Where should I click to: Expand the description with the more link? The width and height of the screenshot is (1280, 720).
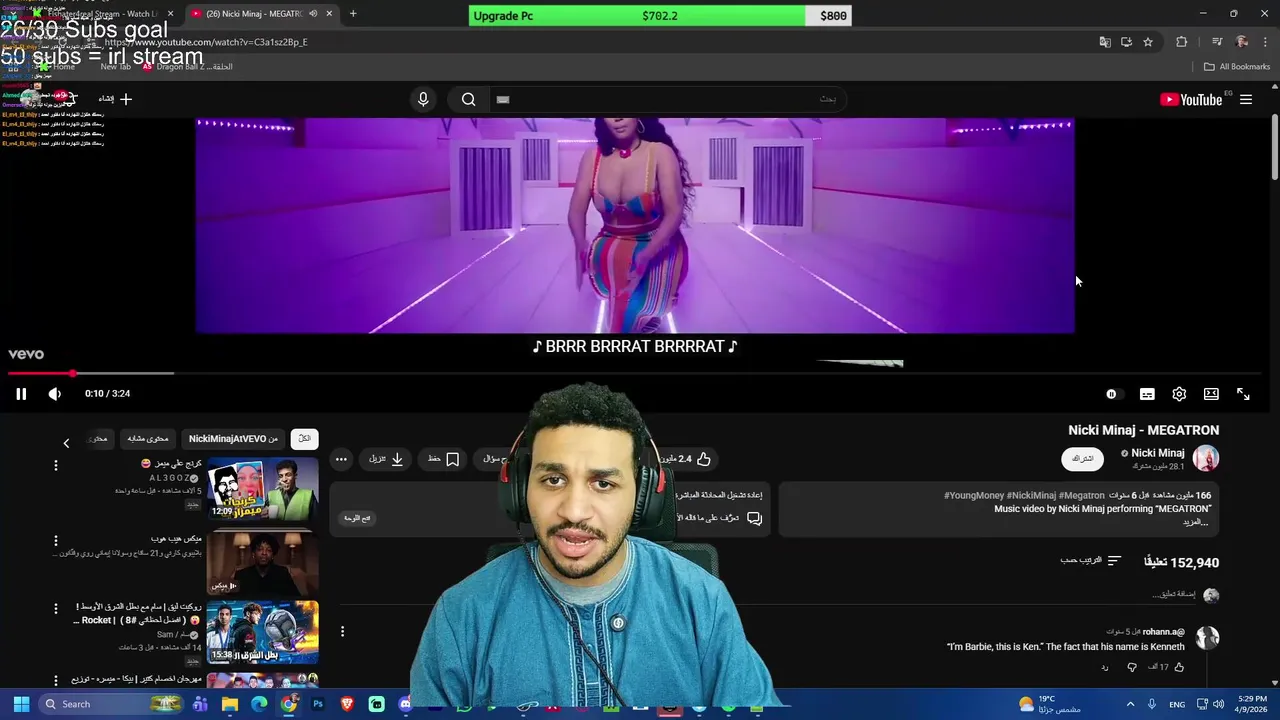[1196, 522]
